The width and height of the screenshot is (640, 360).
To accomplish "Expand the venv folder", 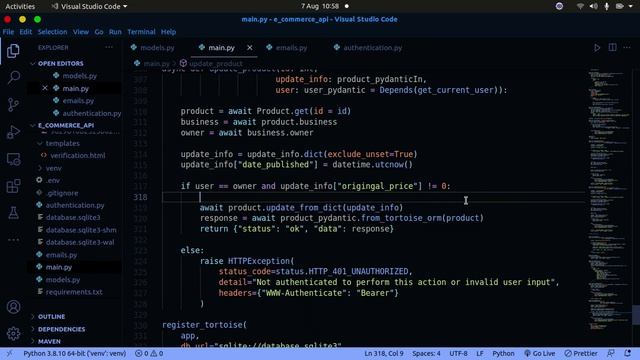I will point(53,168).
